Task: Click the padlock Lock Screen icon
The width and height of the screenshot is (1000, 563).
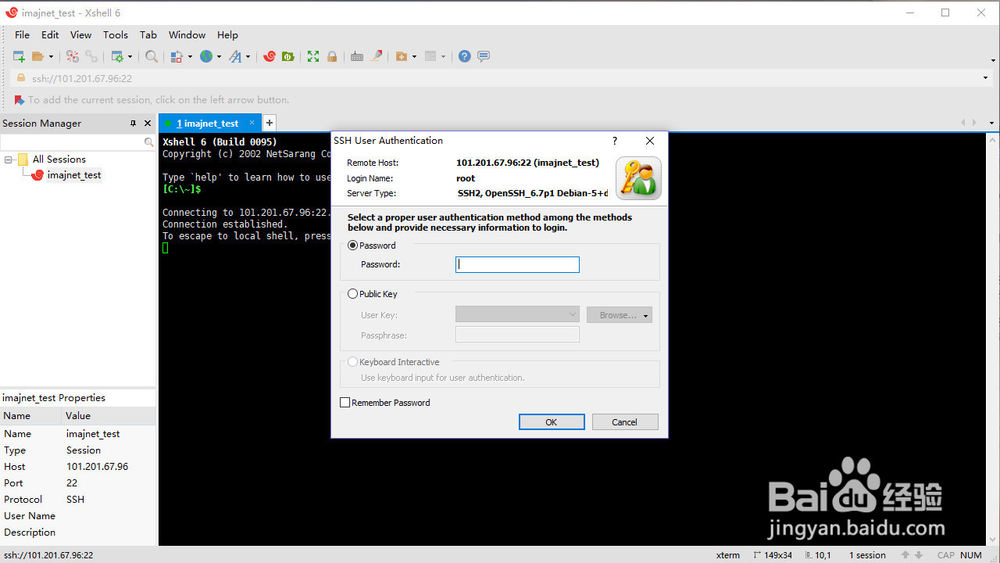Action: click(x=332, y=57)
